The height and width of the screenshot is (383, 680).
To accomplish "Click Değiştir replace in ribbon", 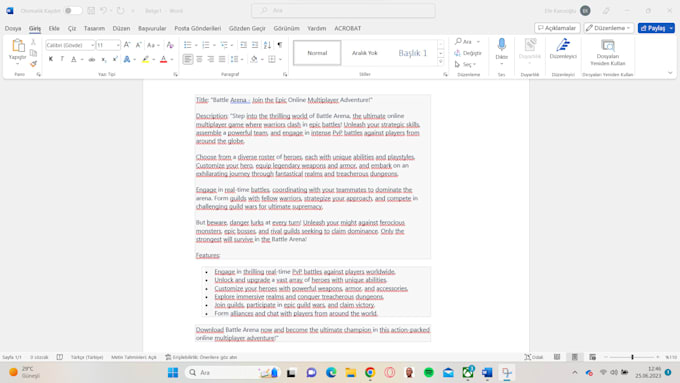I will click(468, 53).
